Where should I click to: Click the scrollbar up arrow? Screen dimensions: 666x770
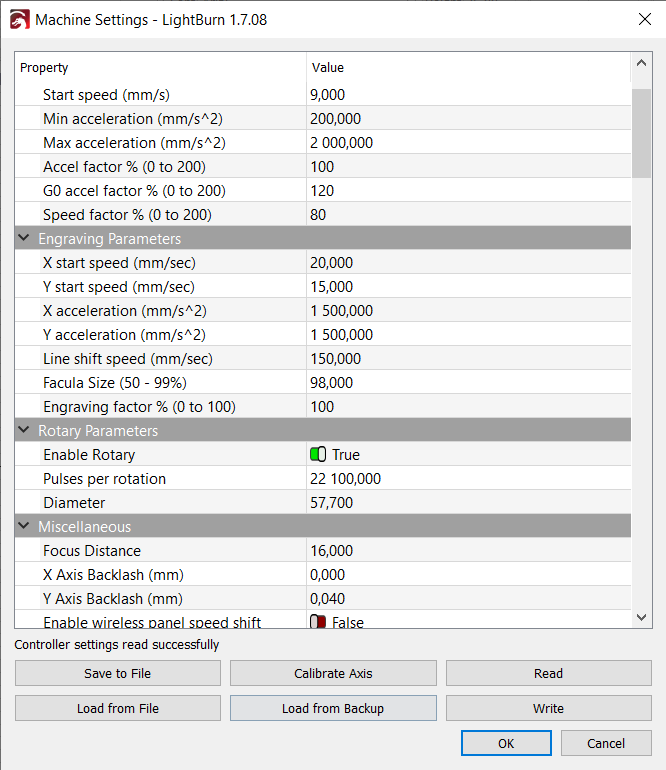(x=641, y=63)
